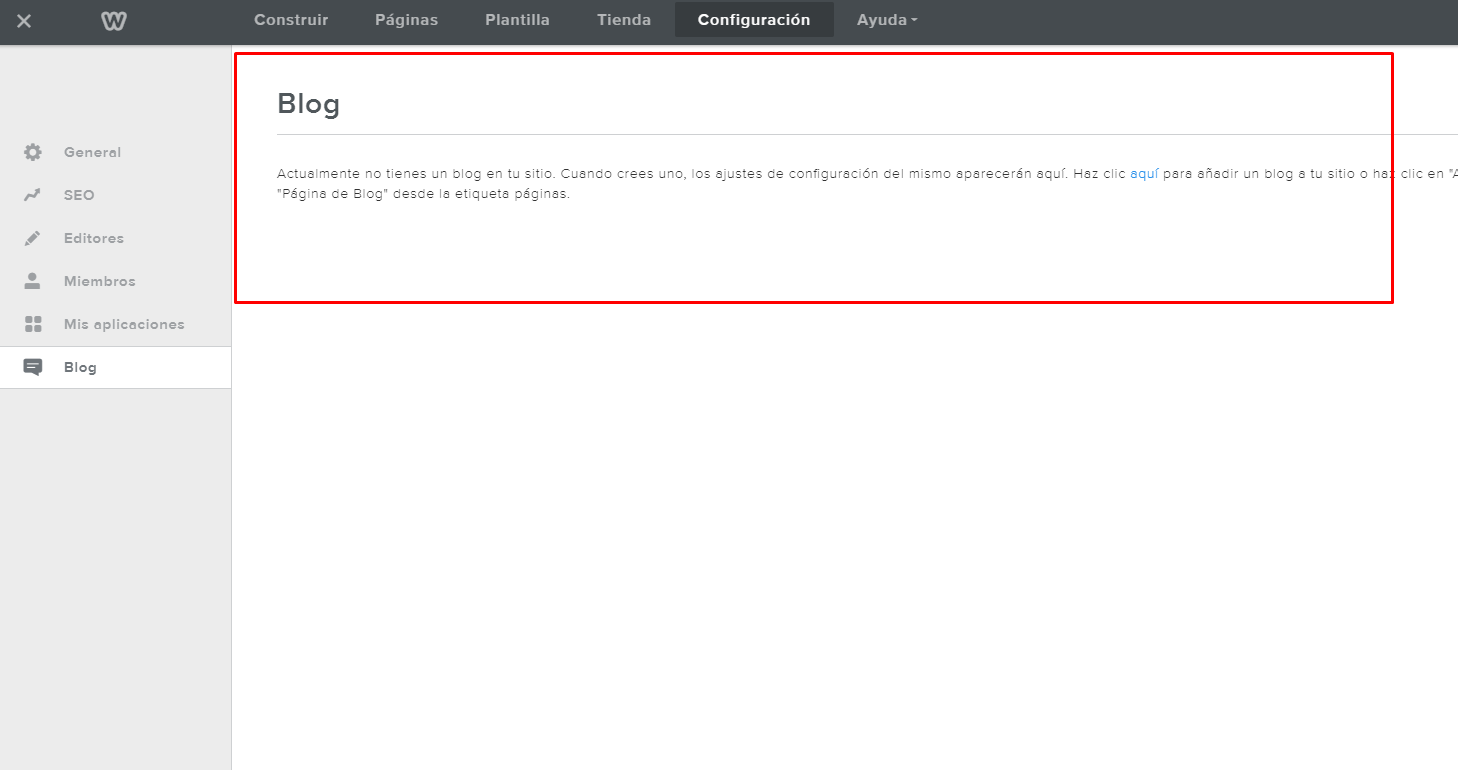Open SEO settings in sidebar

point(115,195)
